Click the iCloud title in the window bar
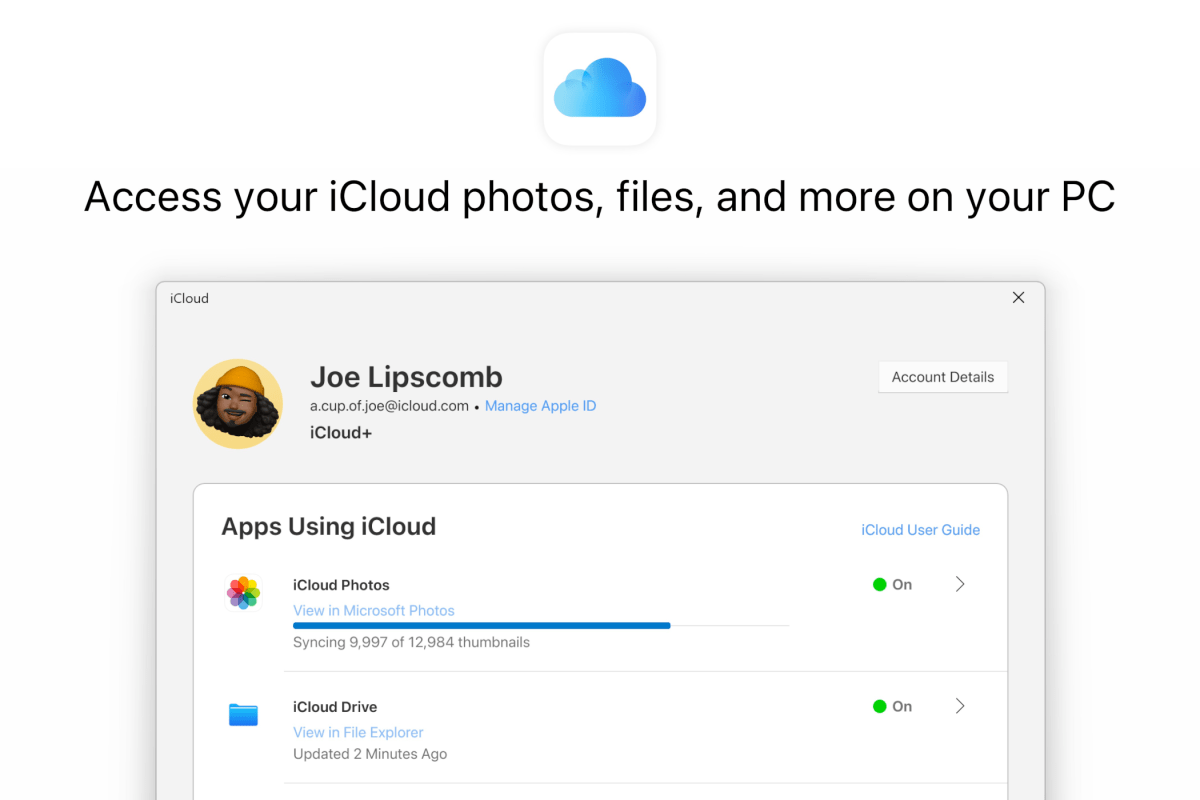This screenshot has width=1200, height=800. click(x=188, y=298)
